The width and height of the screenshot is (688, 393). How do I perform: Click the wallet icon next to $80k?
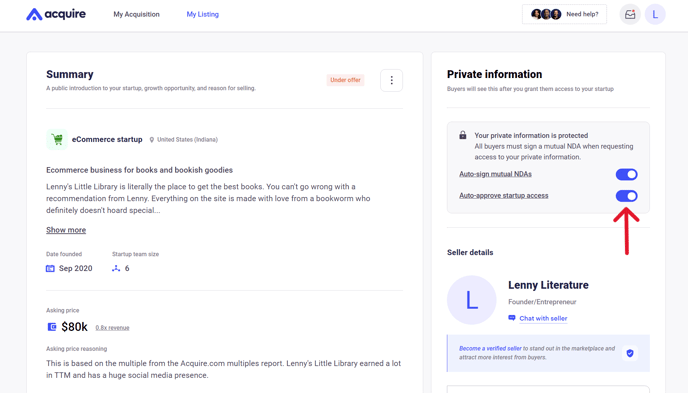52,327
